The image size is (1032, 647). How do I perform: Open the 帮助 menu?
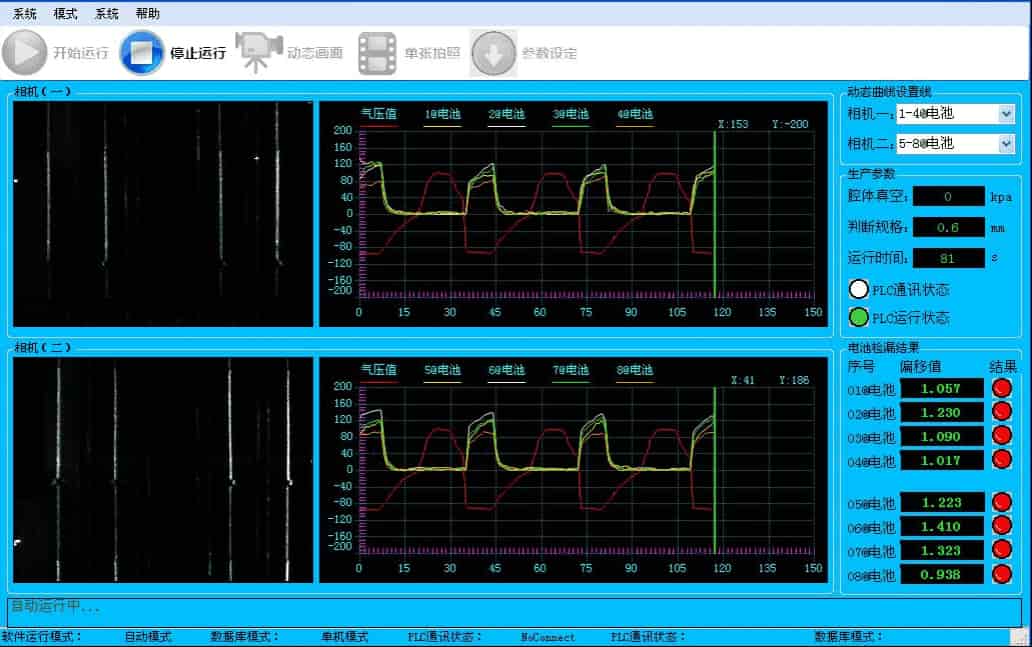coord(147,14)
